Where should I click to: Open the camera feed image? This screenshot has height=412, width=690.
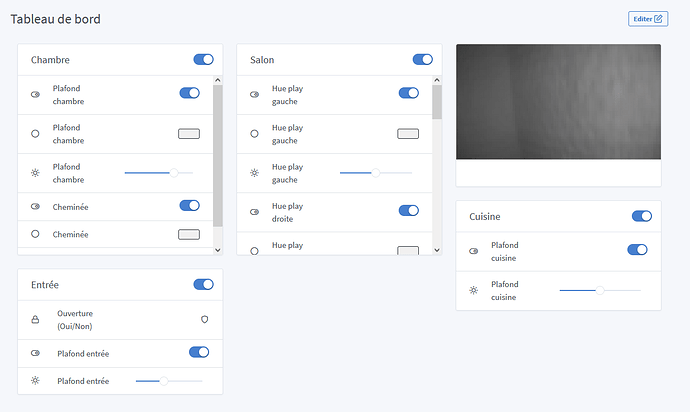pos(558,102)
